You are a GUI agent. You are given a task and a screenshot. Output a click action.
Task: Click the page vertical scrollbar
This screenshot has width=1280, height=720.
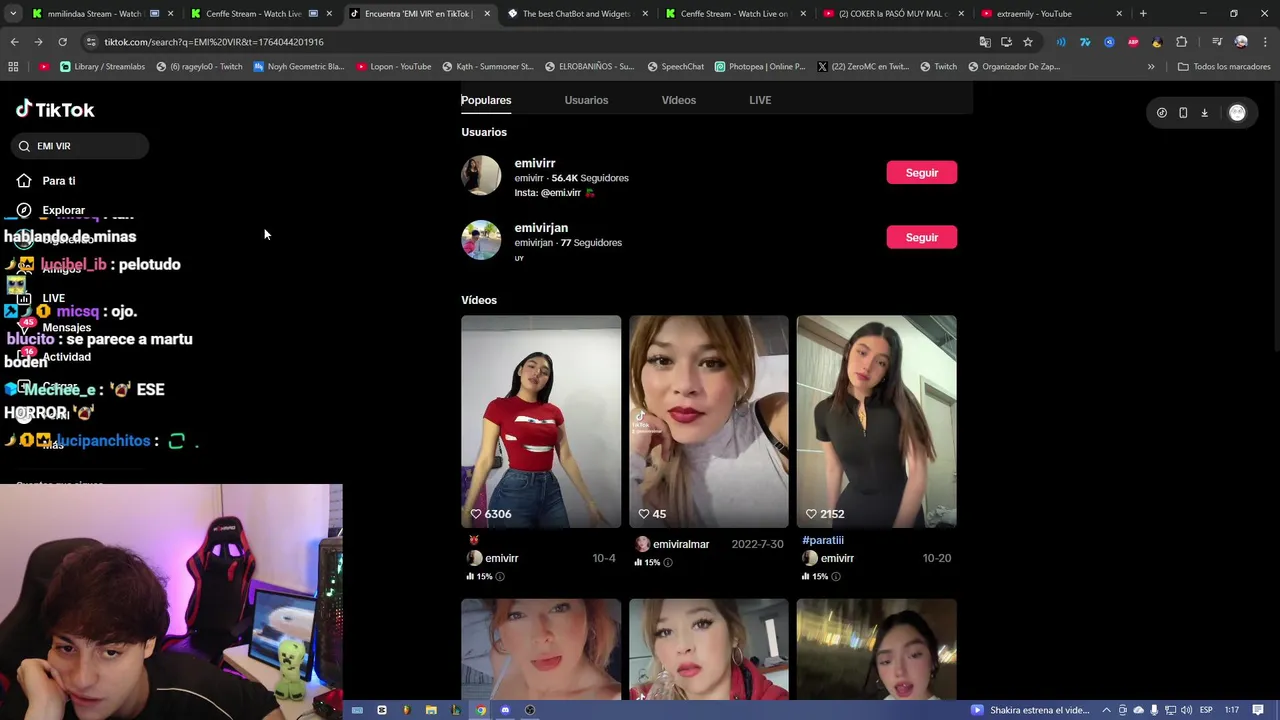[x=1275, y=215]
